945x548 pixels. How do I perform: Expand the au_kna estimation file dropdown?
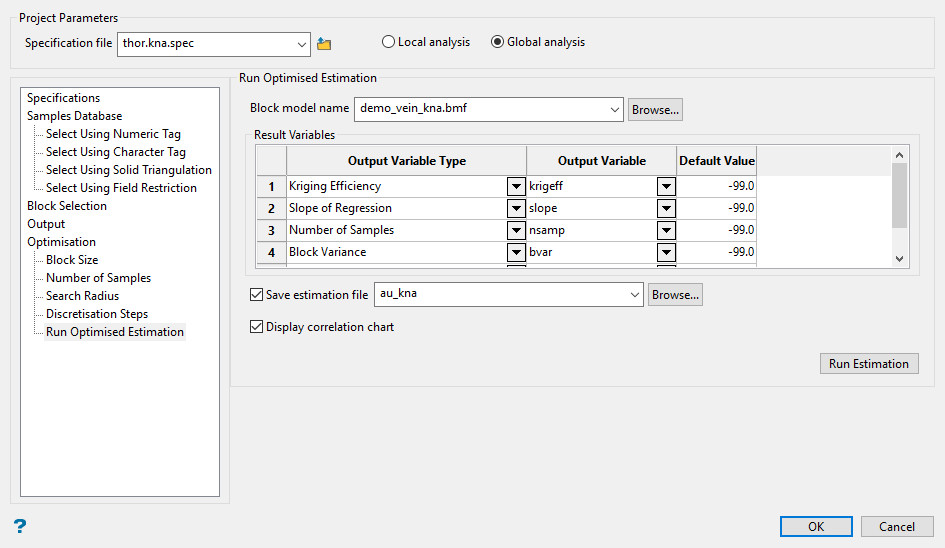click(x=634, y=295)
